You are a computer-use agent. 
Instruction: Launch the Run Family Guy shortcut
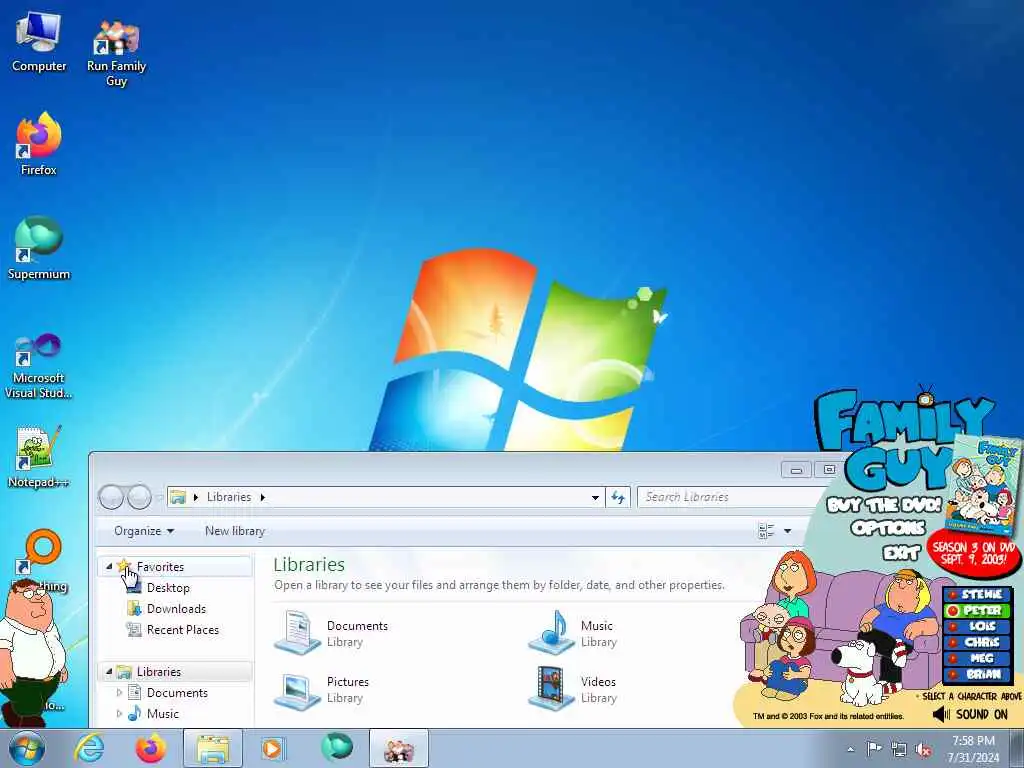click(116, 52)
